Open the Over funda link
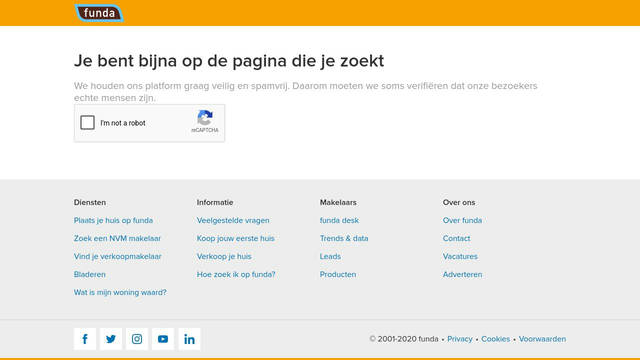Image resolution: width=640 pixels, height=360 pixels. tap(462, 220)
